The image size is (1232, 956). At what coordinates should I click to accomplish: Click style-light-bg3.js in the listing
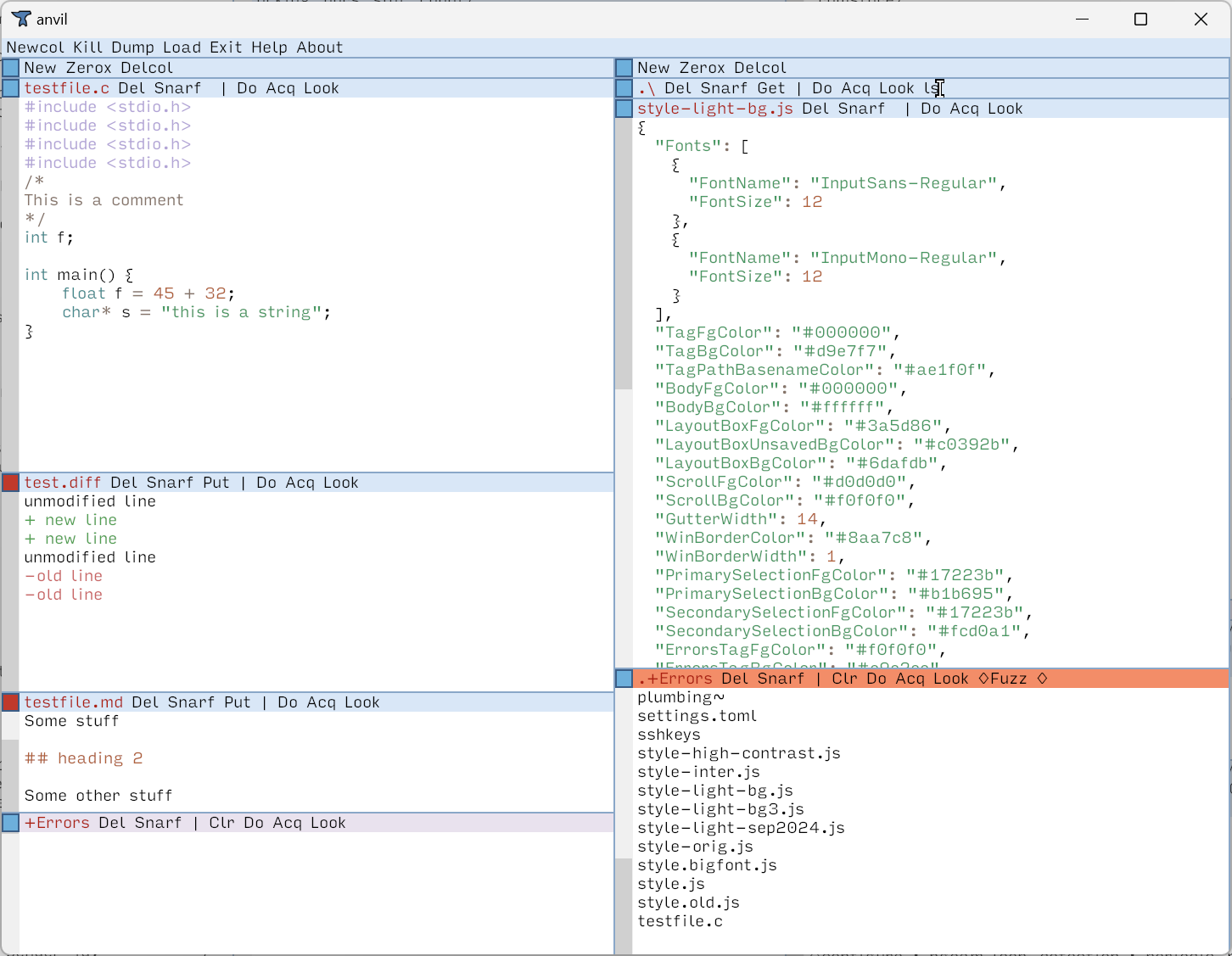pyautogui.click(x=720, y=809)
